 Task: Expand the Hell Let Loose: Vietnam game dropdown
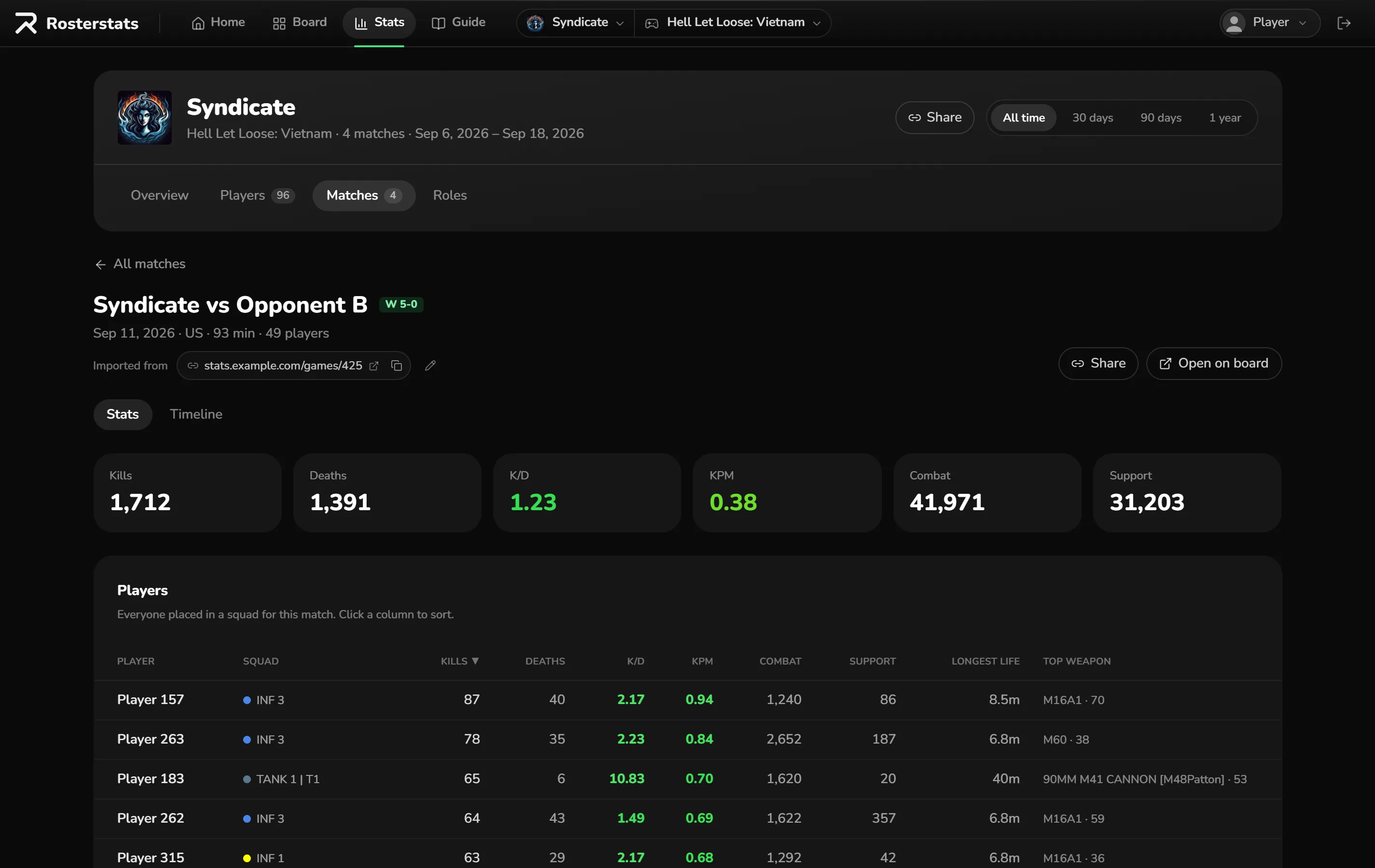point(733,22)
